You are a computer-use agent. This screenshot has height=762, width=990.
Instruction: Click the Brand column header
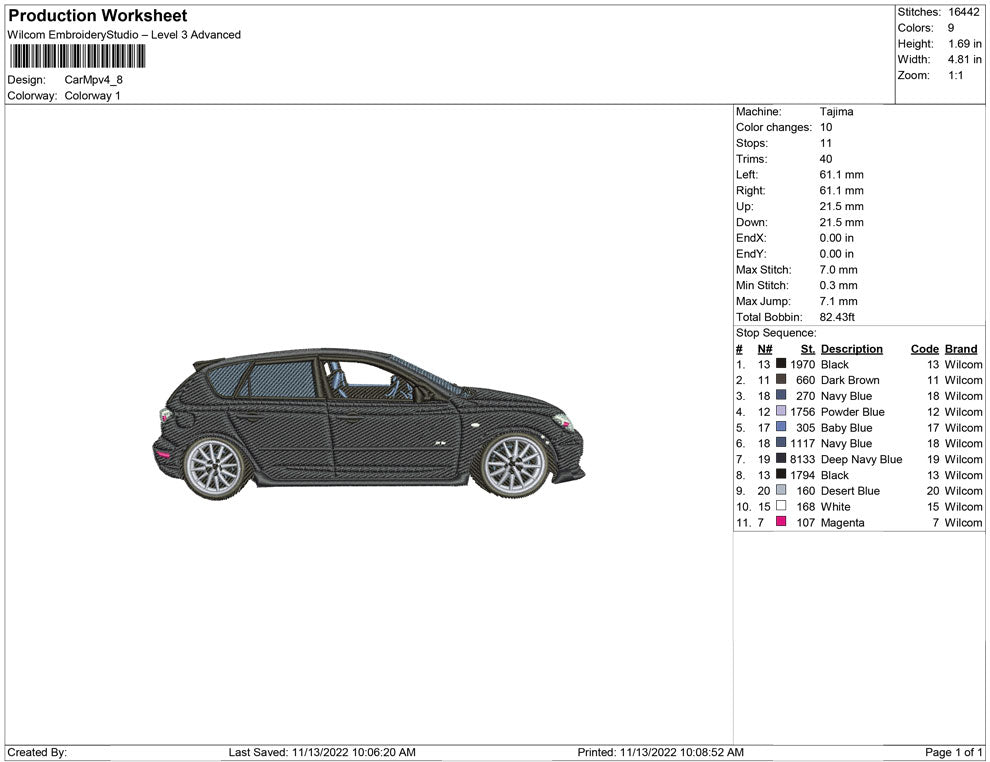[x=960, y=349]
